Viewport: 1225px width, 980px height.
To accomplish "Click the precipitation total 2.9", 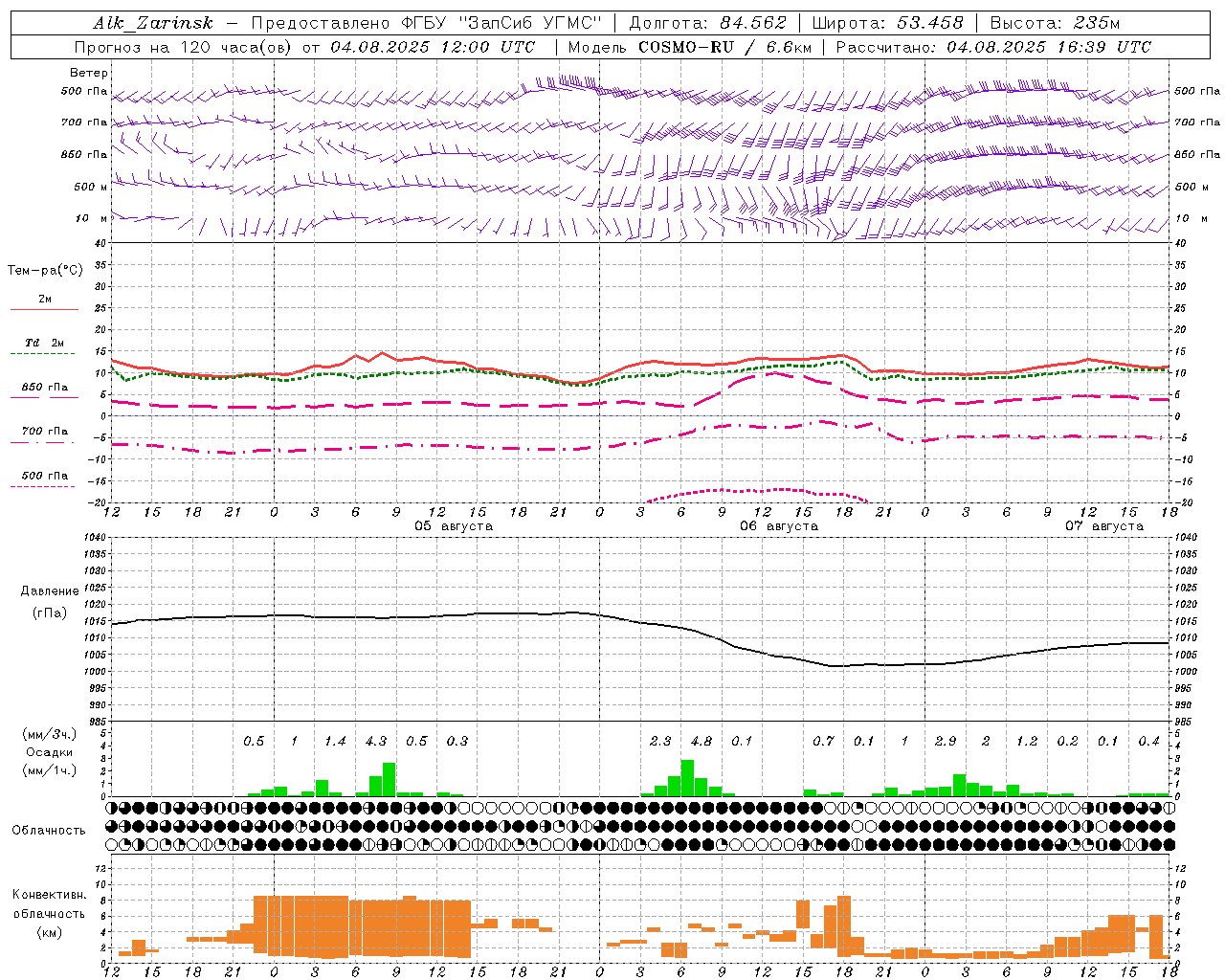I will [x=946, y=741].
